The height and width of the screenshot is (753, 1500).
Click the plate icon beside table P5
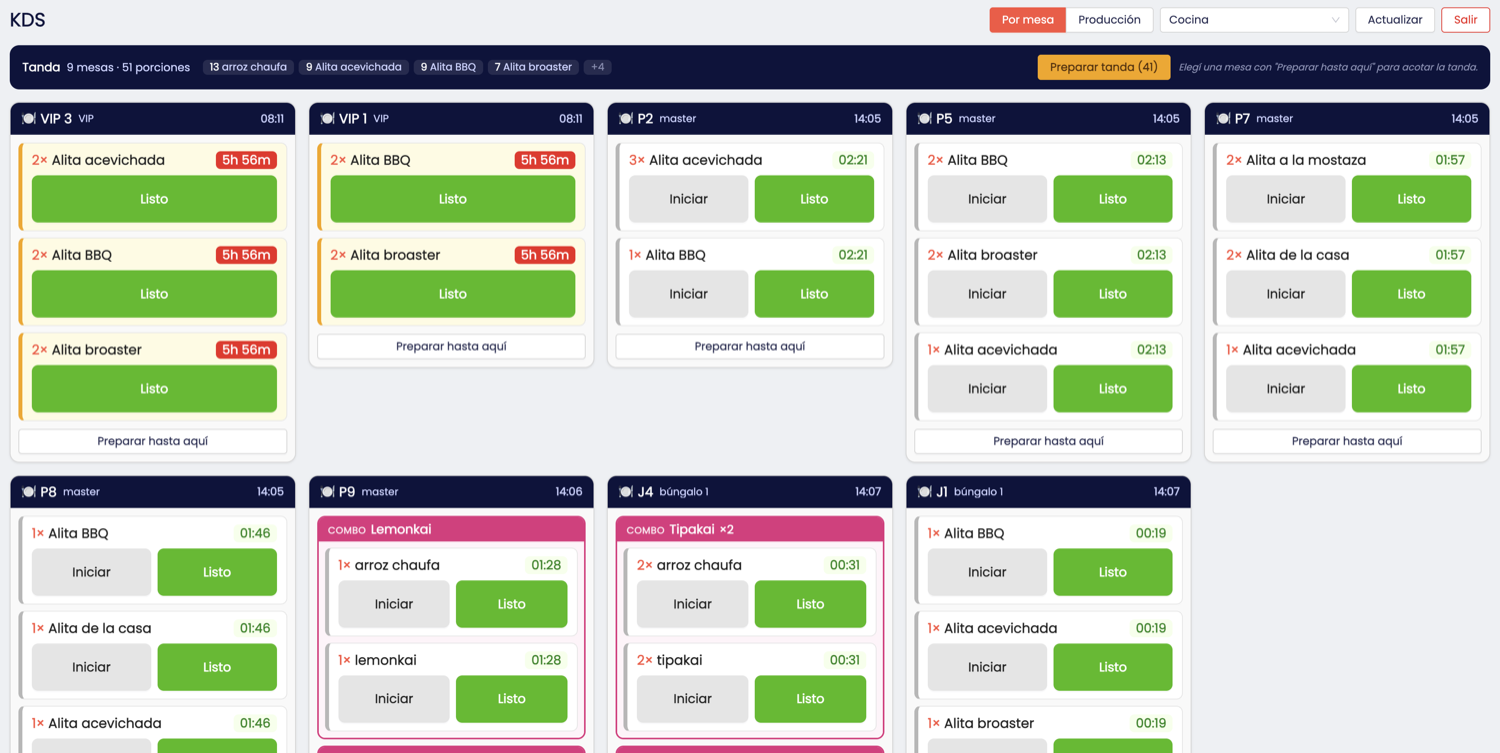click(924, 119)
